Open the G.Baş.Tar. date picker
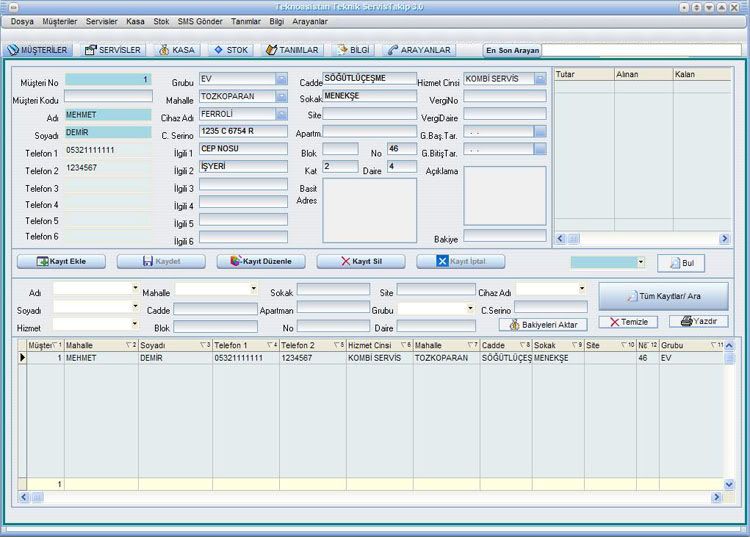 (540, 132)
